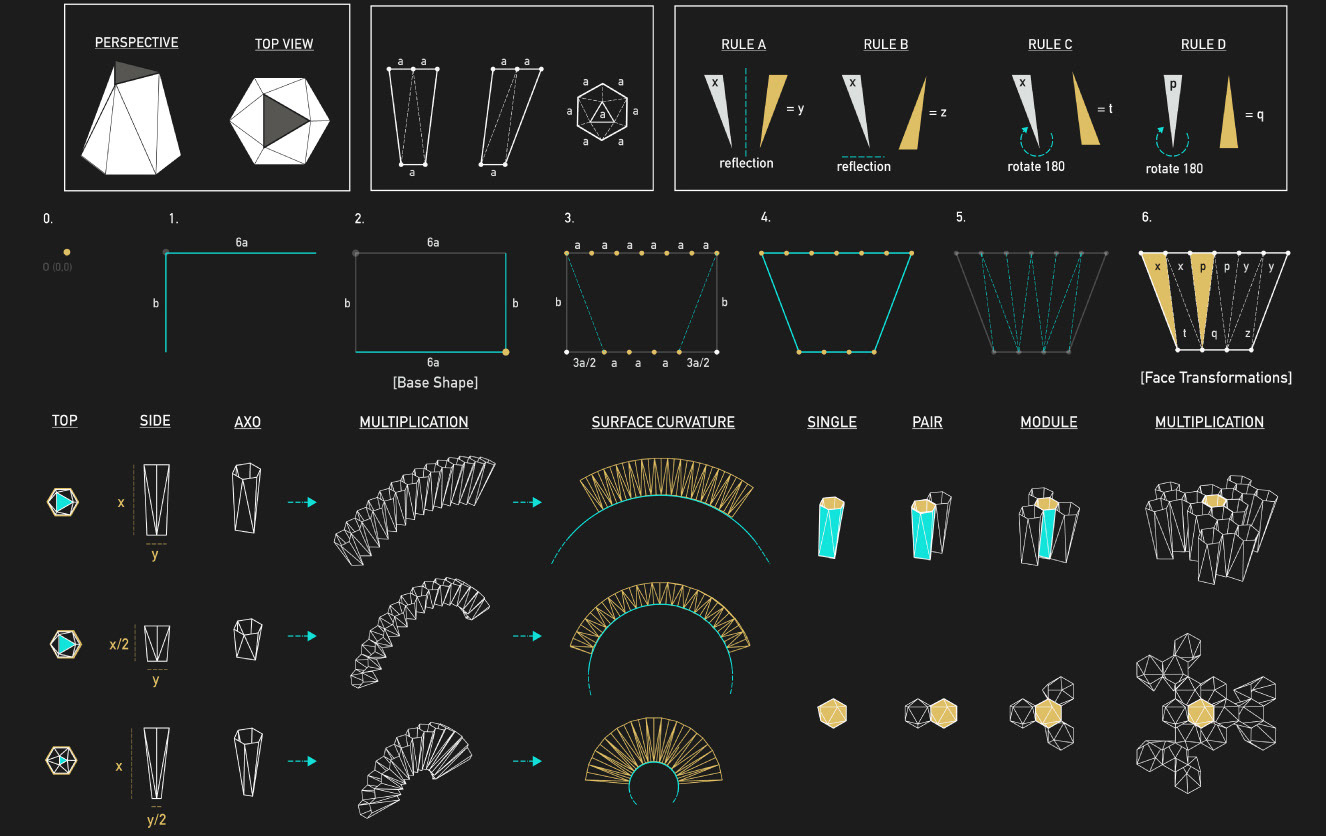Screen dimensions: 1326x836
Task: Select the pair of prisms under PAIR
Action: pyautogui.click(x=931, y=523)
